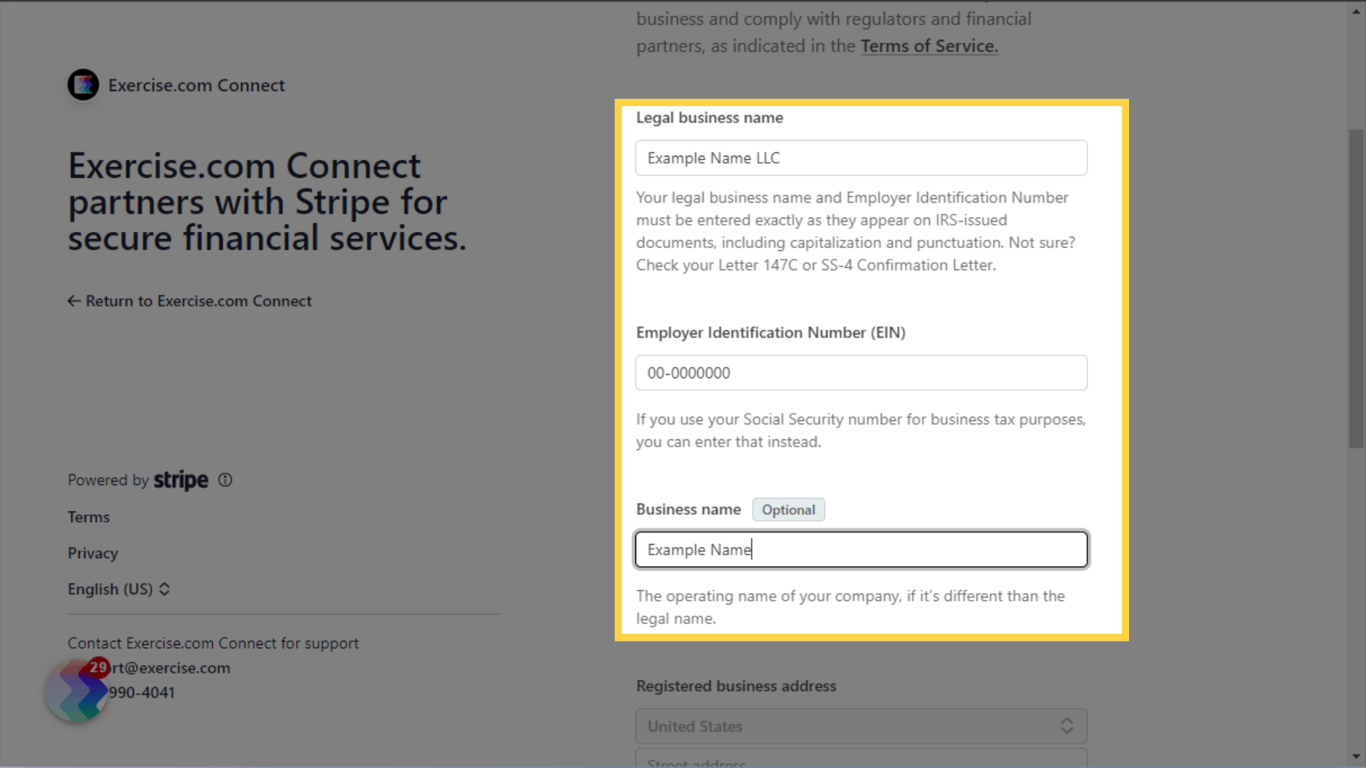Return to Exercise.com Connect
Screen dimensions: 1366x768
[x=190, y=301]
